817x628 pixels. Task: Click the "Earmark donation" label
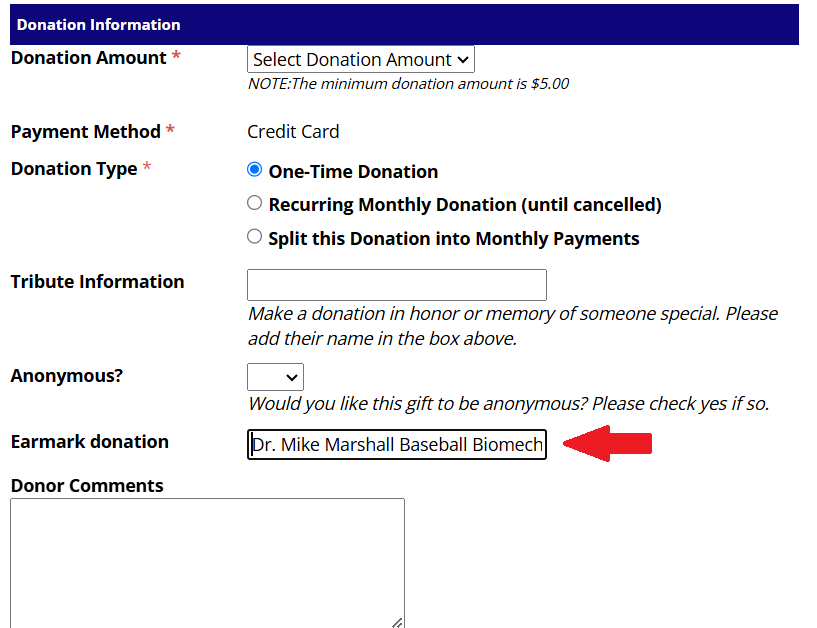point(89,442)
